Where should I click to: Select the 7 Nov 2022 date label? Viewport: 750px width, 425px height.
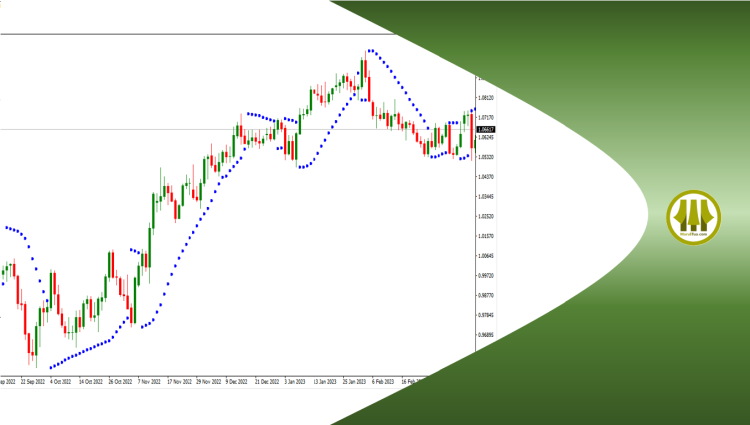pos(149,382)
